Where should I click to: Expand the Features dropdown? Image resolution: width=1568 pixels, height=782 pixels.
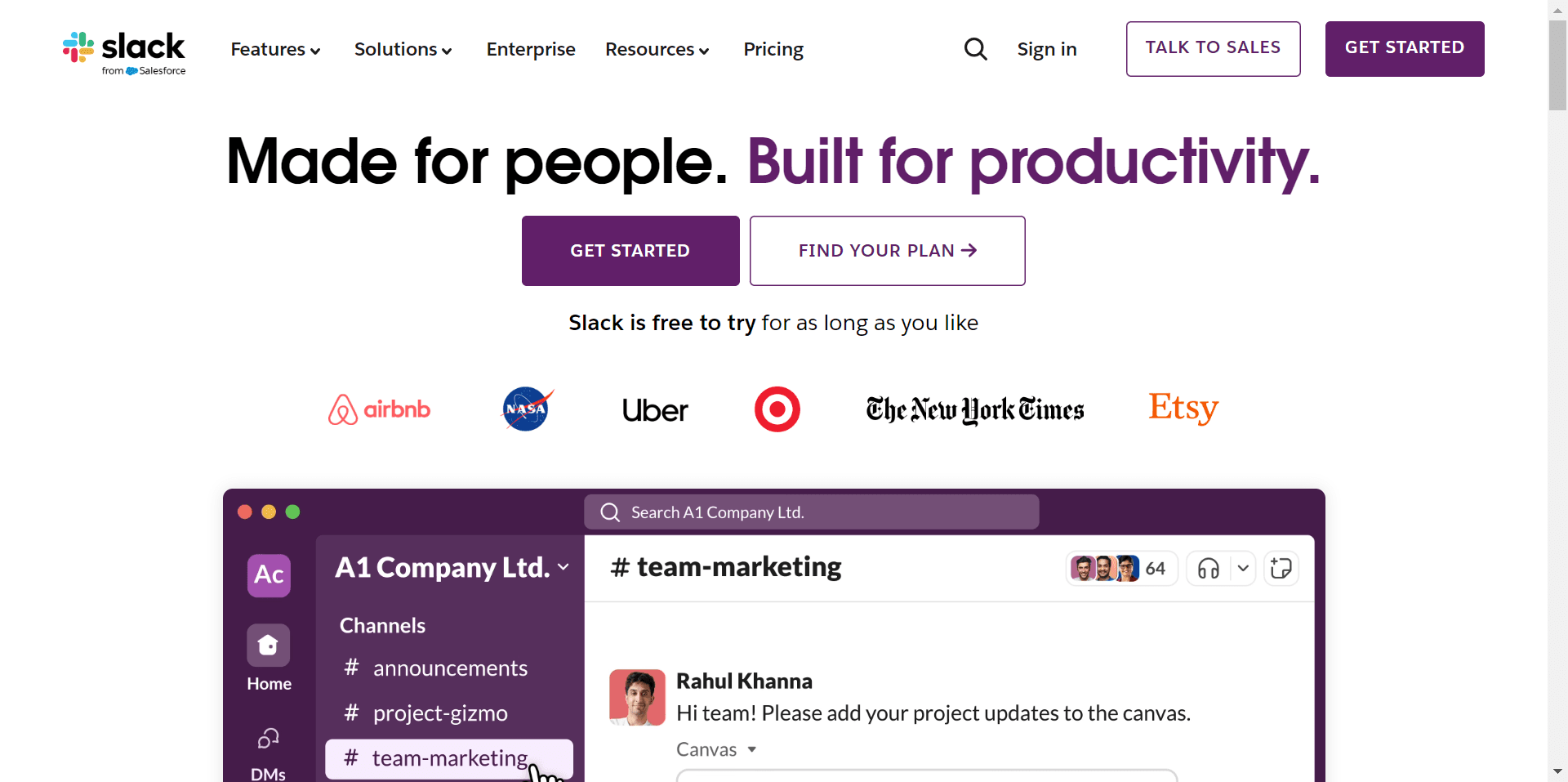(275, 49)
